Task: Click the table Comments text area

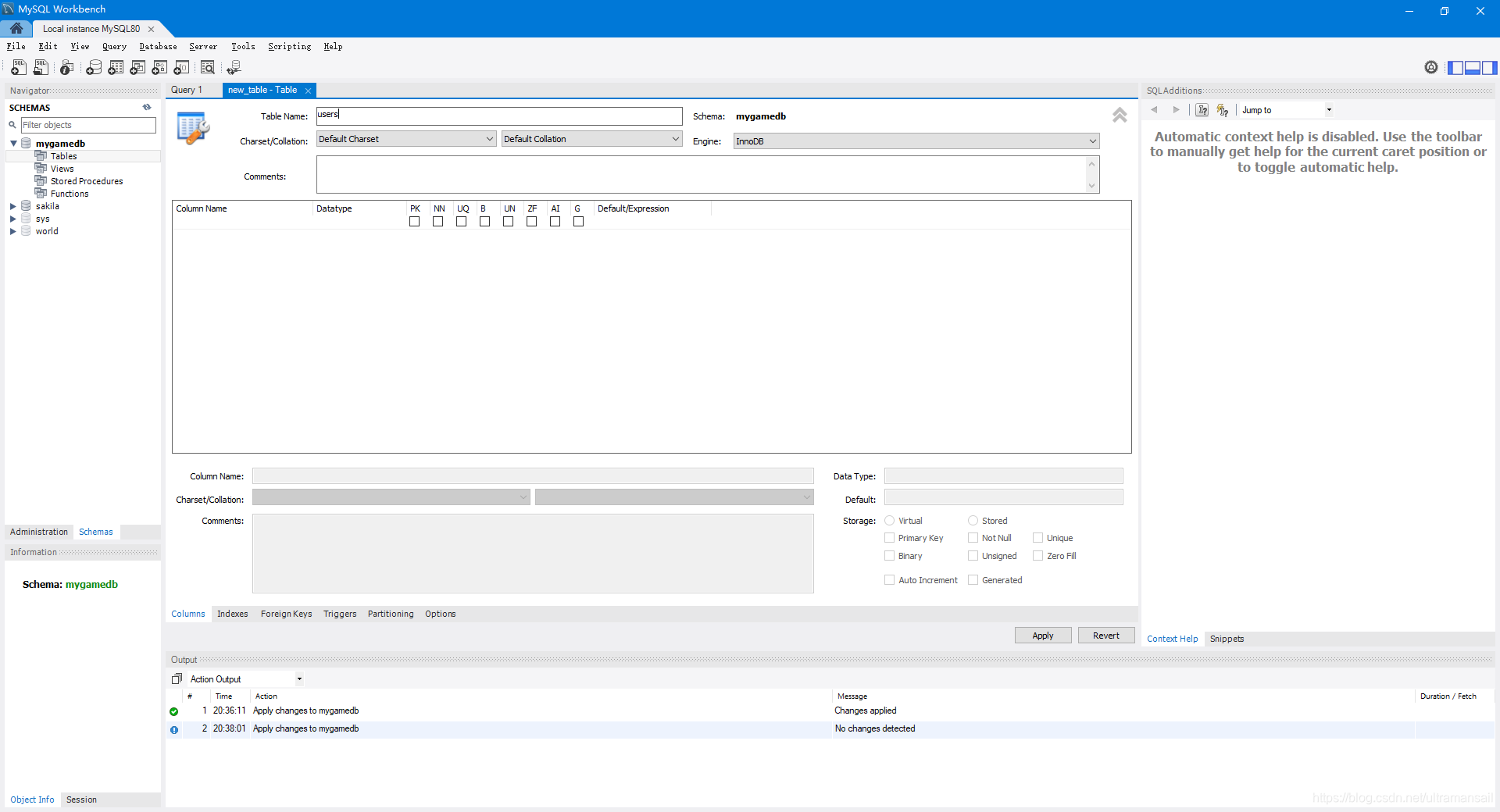Action: [702, 174]
